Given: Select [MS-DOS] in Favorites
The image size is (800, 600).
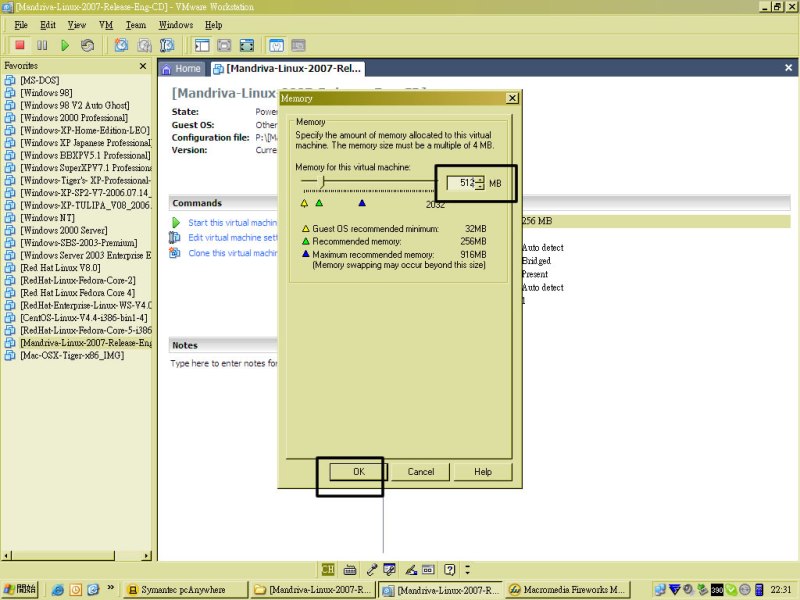Looking at the screenshot, I should coord(40,80).
